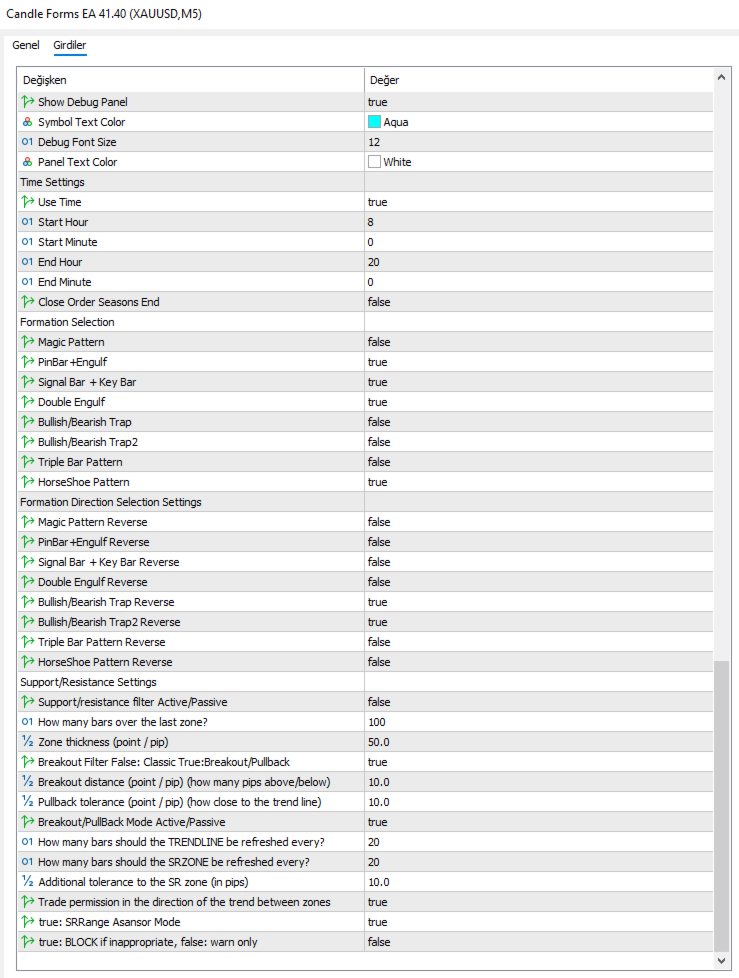Open Bullish/Bearish Trap Reverse value dropdown
This screenshot has height=978, width=739.
(538, 602)
